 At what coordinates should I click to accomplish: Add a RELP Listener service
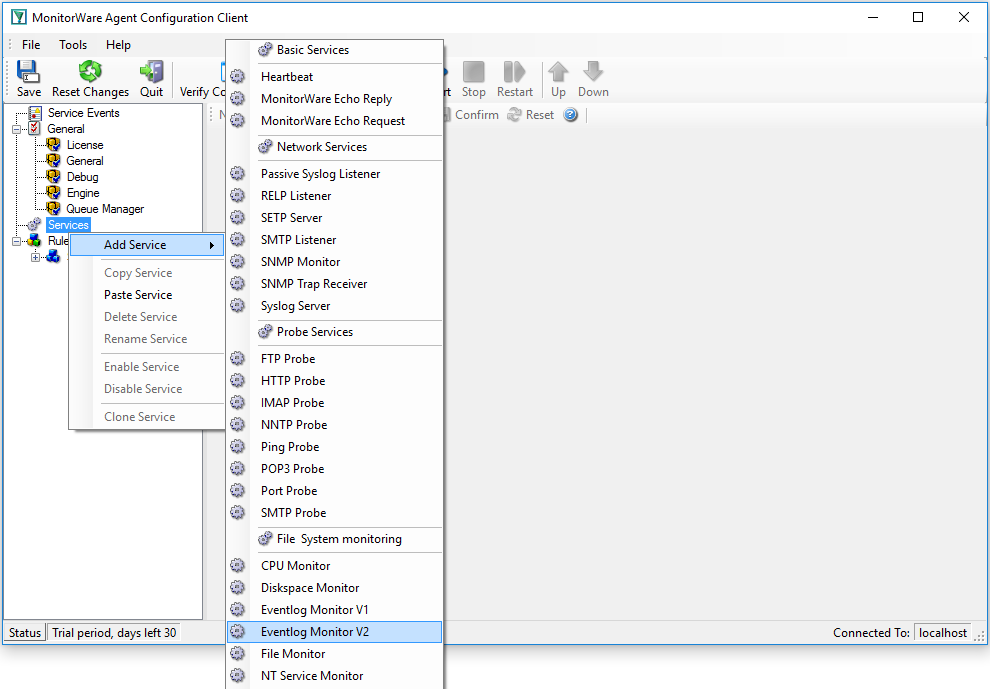click(x=335, y=196)
